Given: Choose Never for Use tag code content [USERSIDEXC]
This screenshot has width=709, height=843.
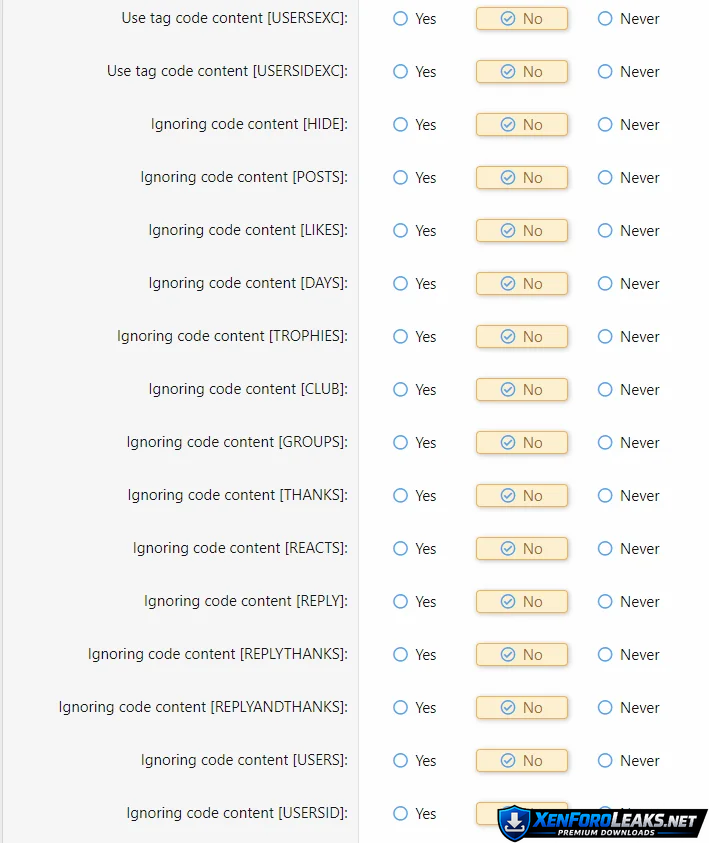Looking at the screenshot, I should (x=605, y=72).
